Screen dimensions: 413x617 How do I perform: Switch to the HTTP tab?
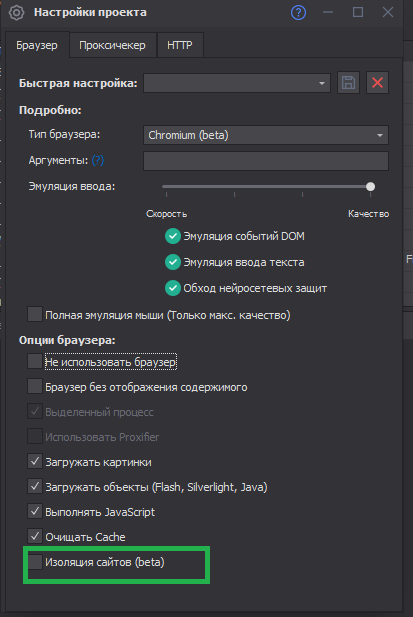180,45
